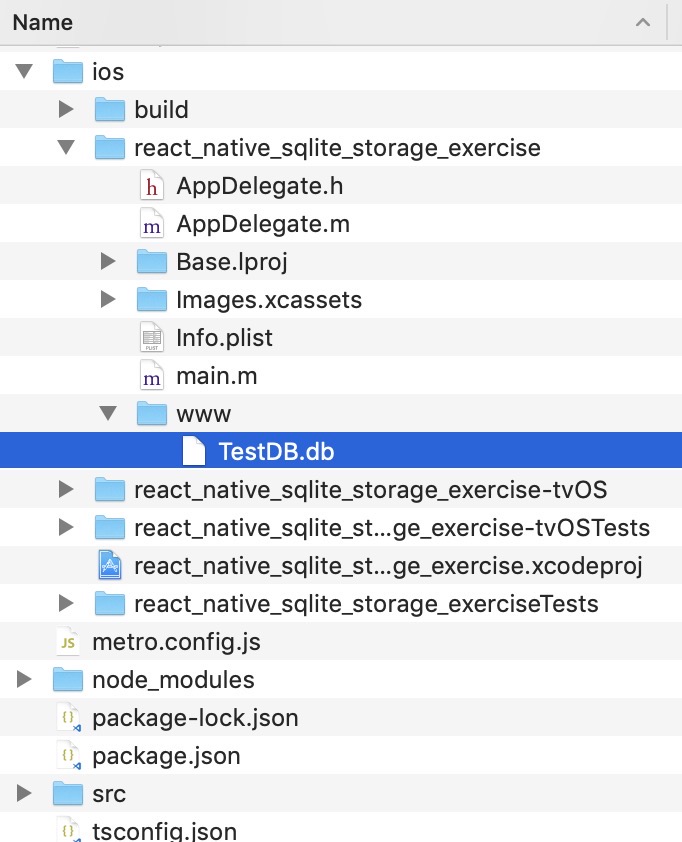Open the Info.plist property list icon

(x=151, y=337)
